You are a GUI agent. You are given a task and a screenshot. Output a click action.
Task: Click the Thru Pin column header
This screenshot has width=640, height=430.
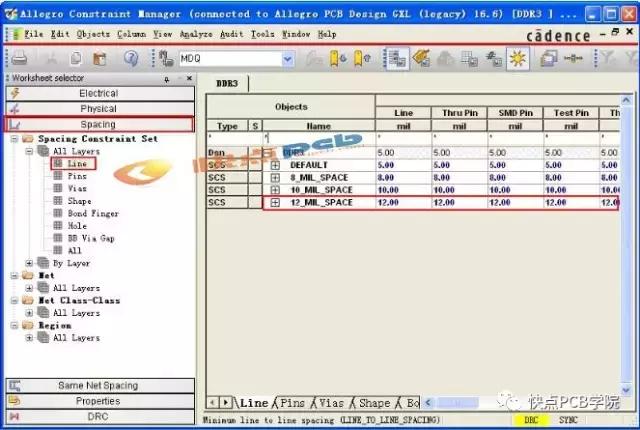click(460, 113)
